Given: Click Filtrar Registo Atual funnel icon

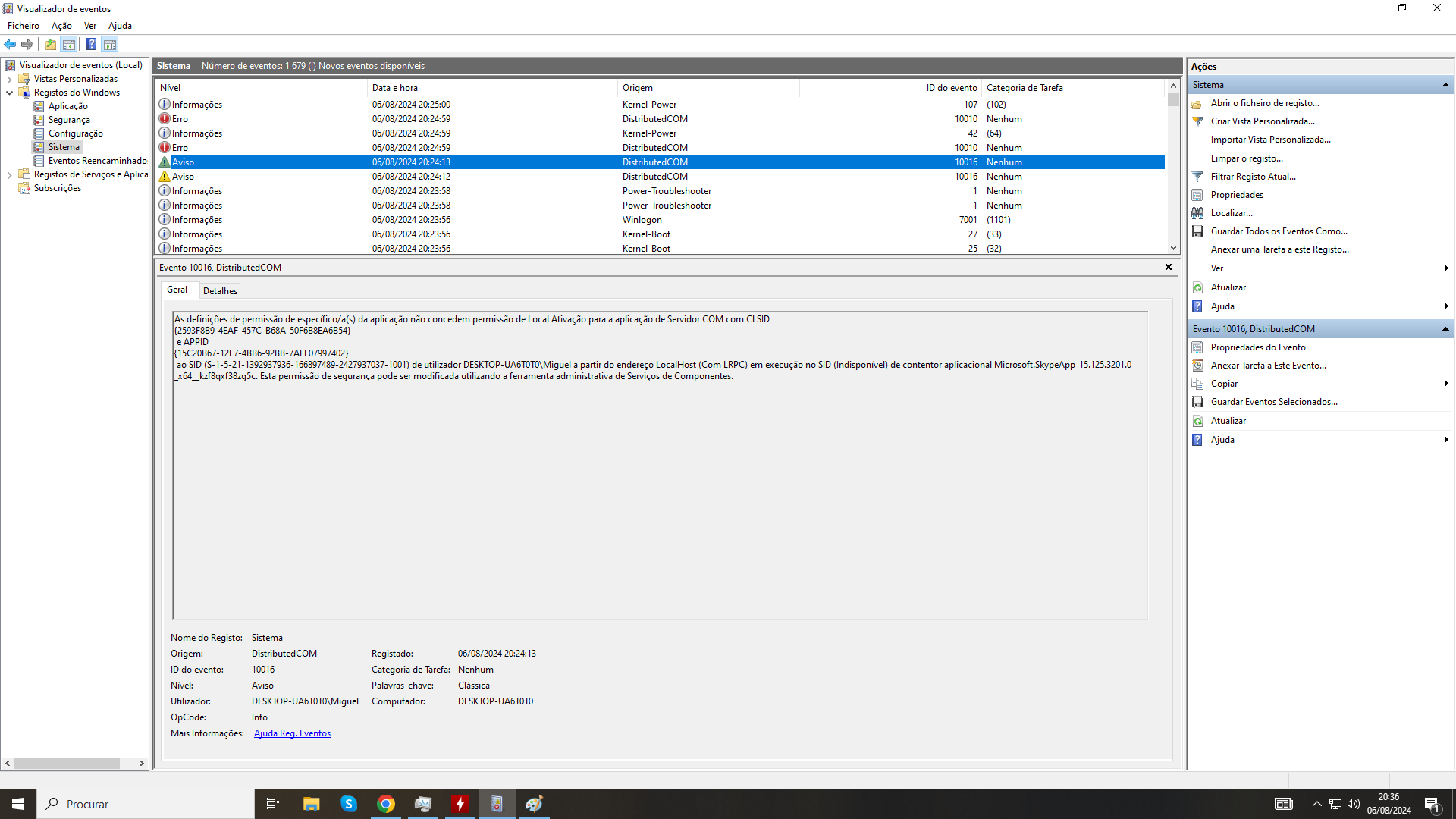Looking at the screenshot, I should (x=1197, y=177).
